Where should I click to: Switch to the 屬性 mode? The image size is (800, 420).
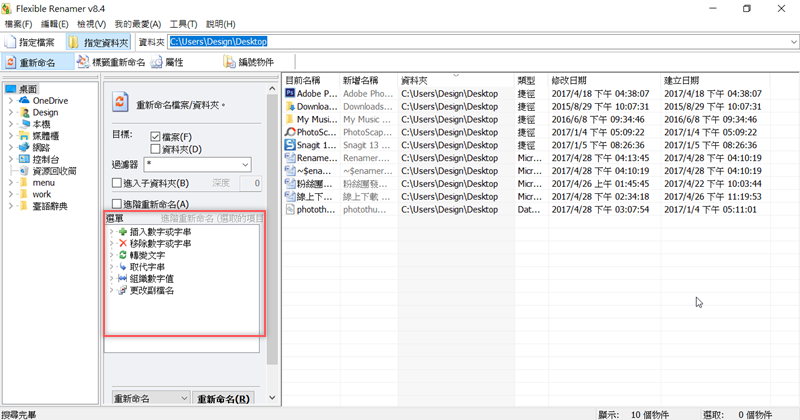167,62
